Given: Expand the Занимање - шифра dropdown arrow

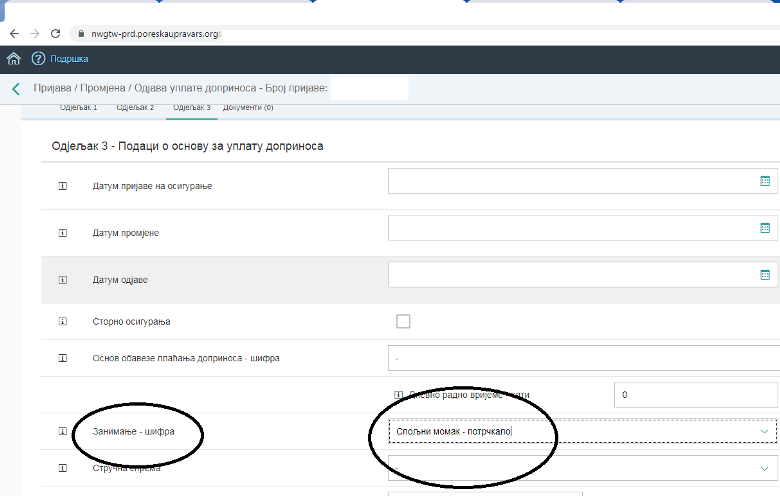Looking at the screenshot, I should pos(765,431).
